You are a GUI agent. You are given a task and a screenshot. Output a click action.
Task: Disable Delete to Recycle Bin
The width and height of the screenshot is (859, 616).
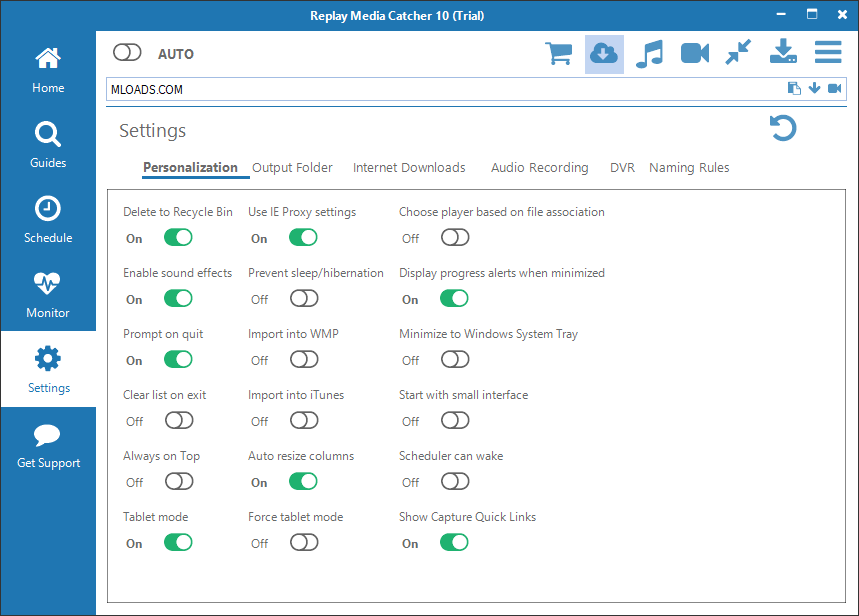[x=178, y=237]
